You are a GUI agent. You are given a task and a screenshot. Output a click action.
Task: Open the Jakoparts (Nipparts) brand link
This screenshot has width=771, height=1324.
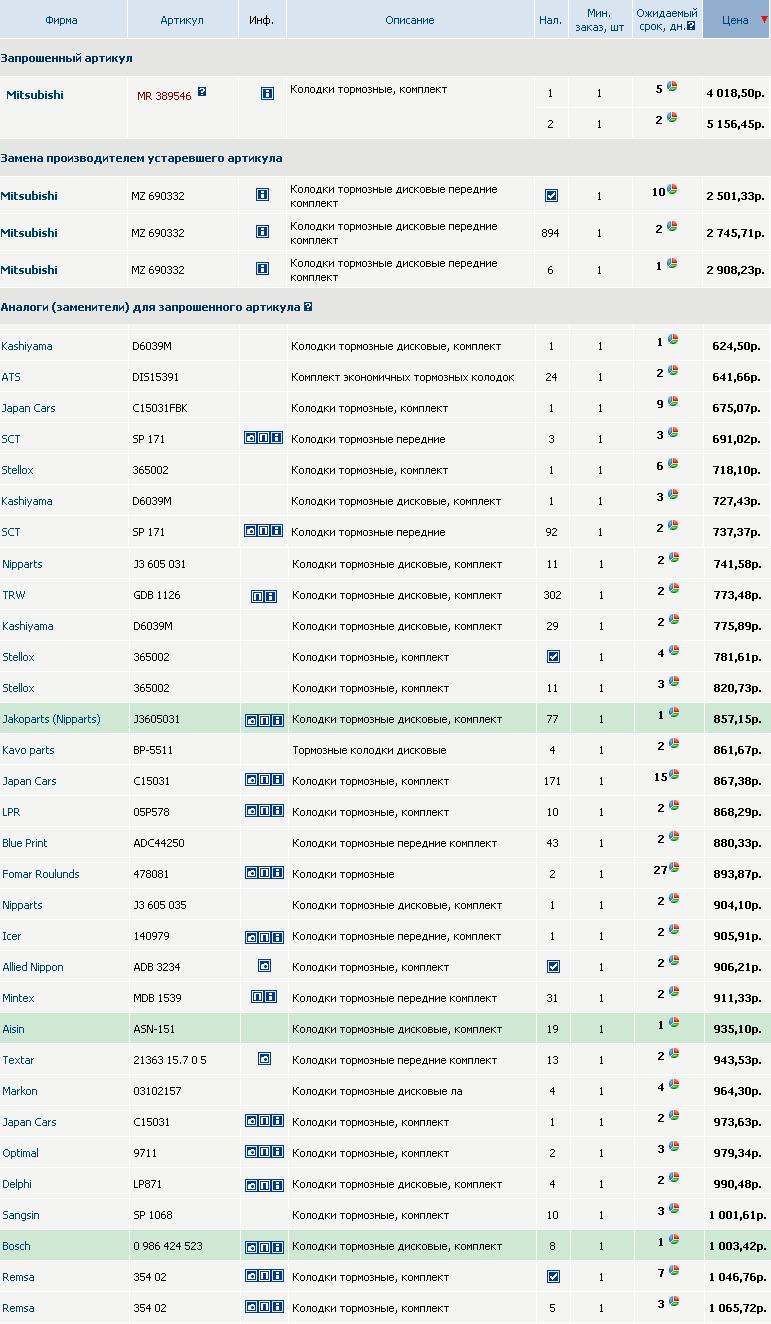point(51,719)
